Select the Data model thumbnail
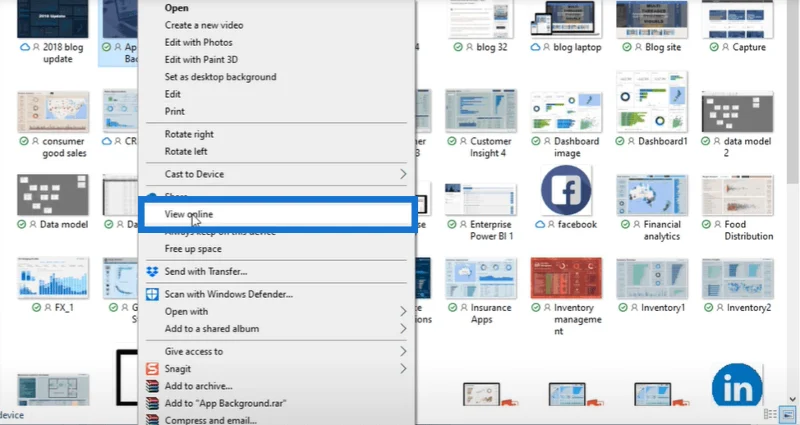The height and width of the screenshot is (425, 800). [53, 195]
